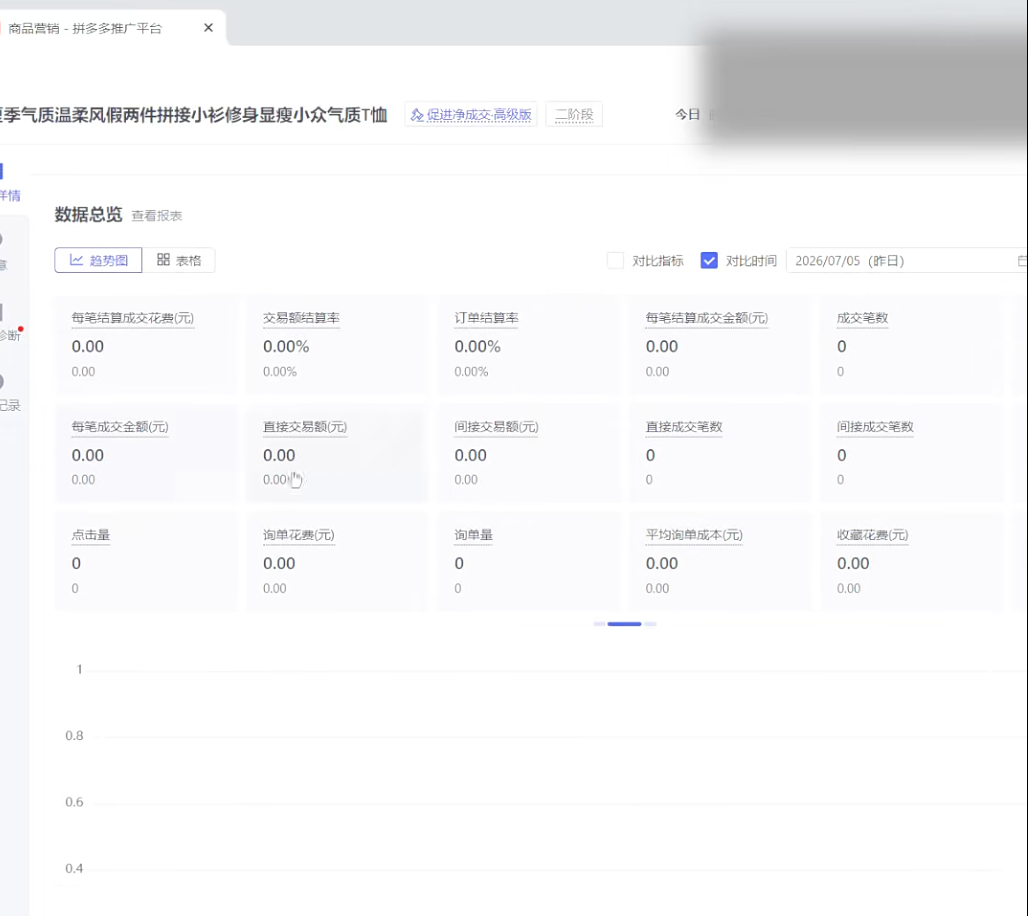Viewport: 1028px width, 916px height.
Task: Select the 每笔结算成交花费(元) metric card
Action: click(146, 345)
